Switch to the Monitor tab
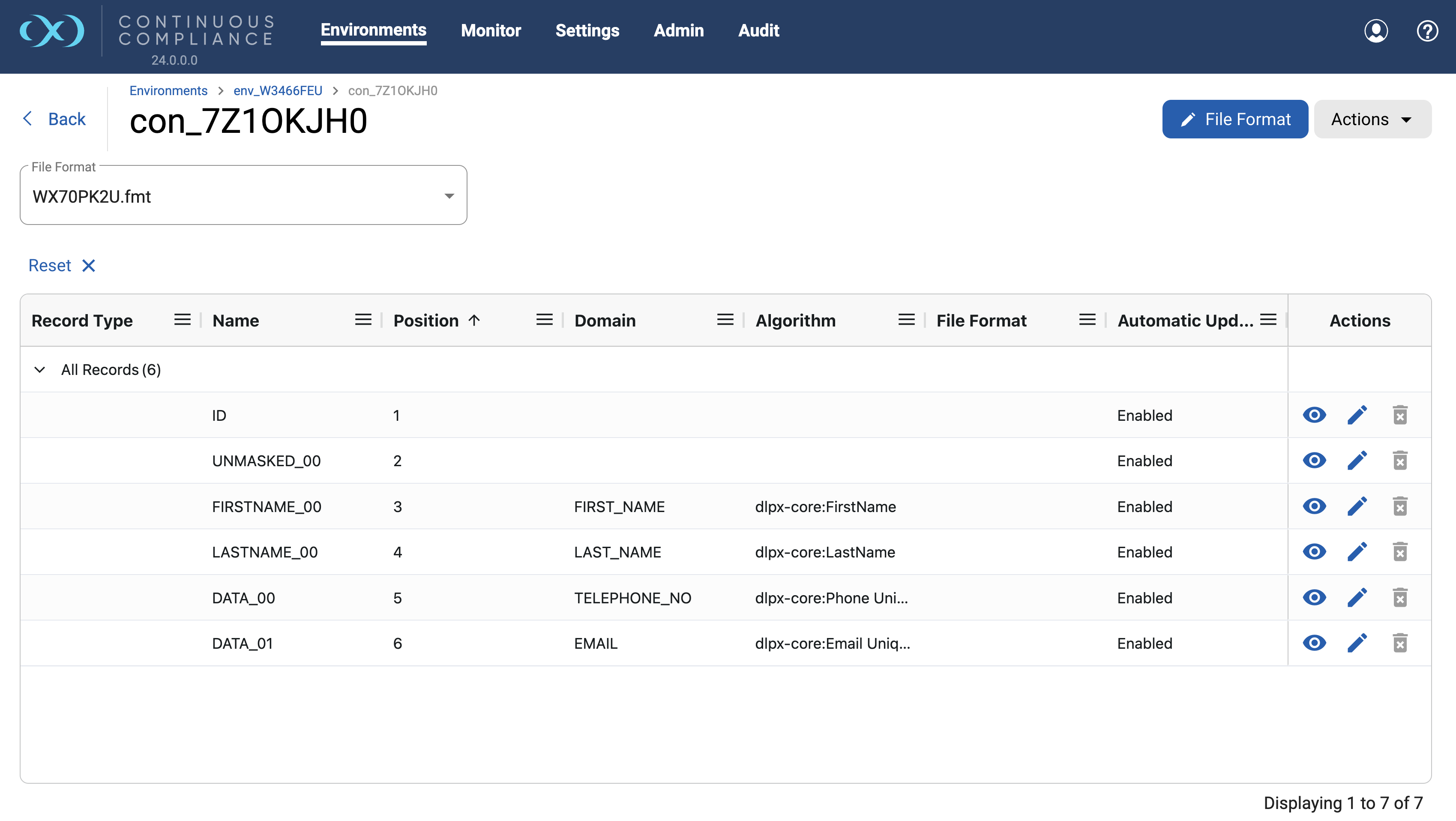1456x821 pixels. (x=491, y=30)
